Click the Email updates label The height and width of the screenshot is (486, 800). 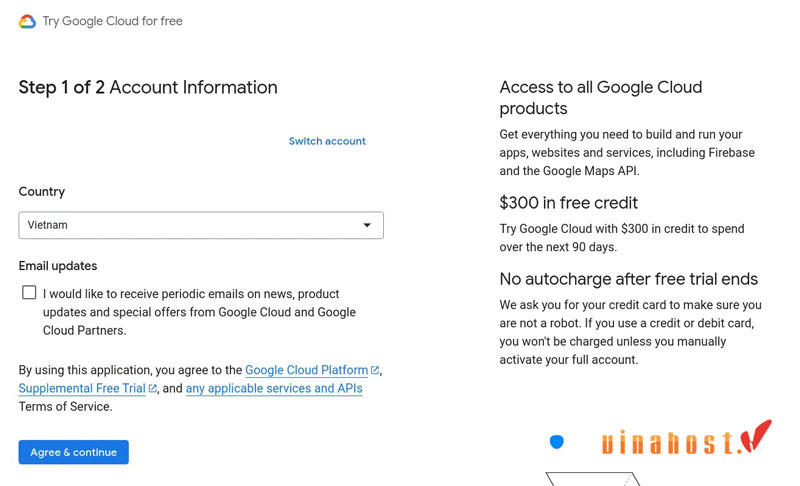coord(58,266)
